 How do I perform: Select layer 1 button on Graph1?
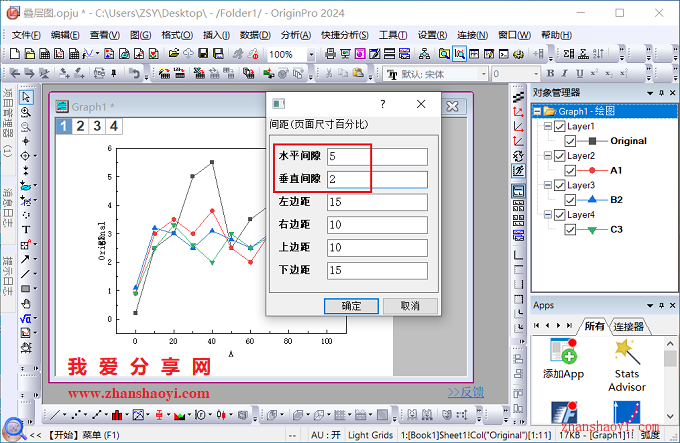pos(64,126)
